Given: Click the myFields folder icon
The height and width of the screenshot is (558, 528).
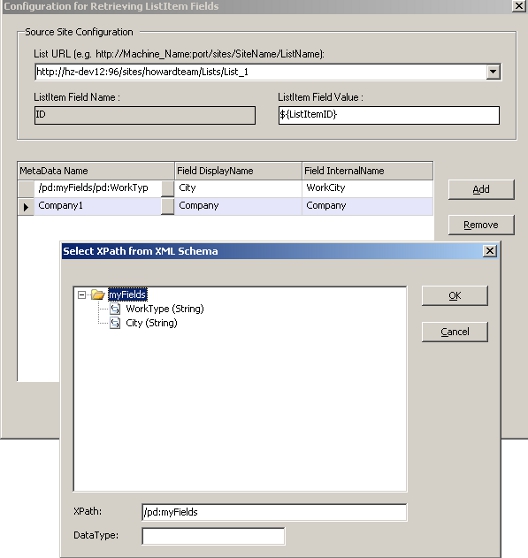Looking at the screenshot, I should [97, 295].
